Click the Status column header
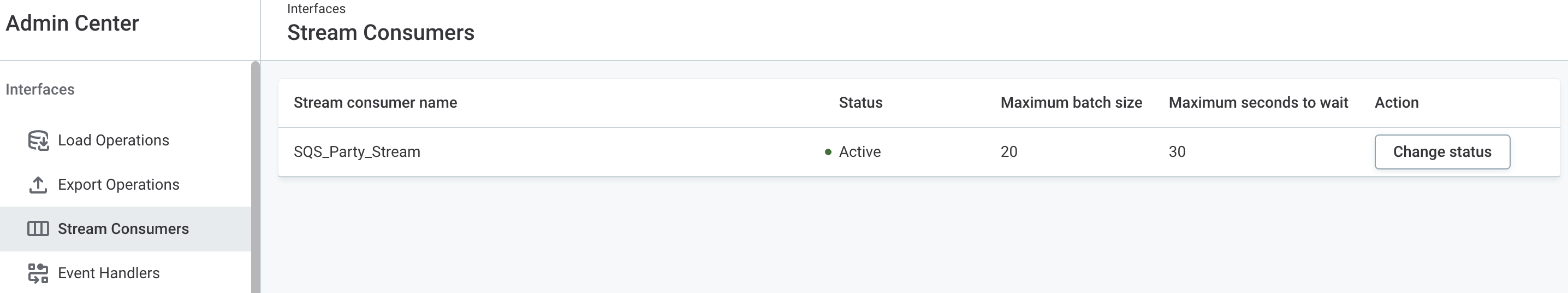The image size is (1568, 293). point(860,103)
